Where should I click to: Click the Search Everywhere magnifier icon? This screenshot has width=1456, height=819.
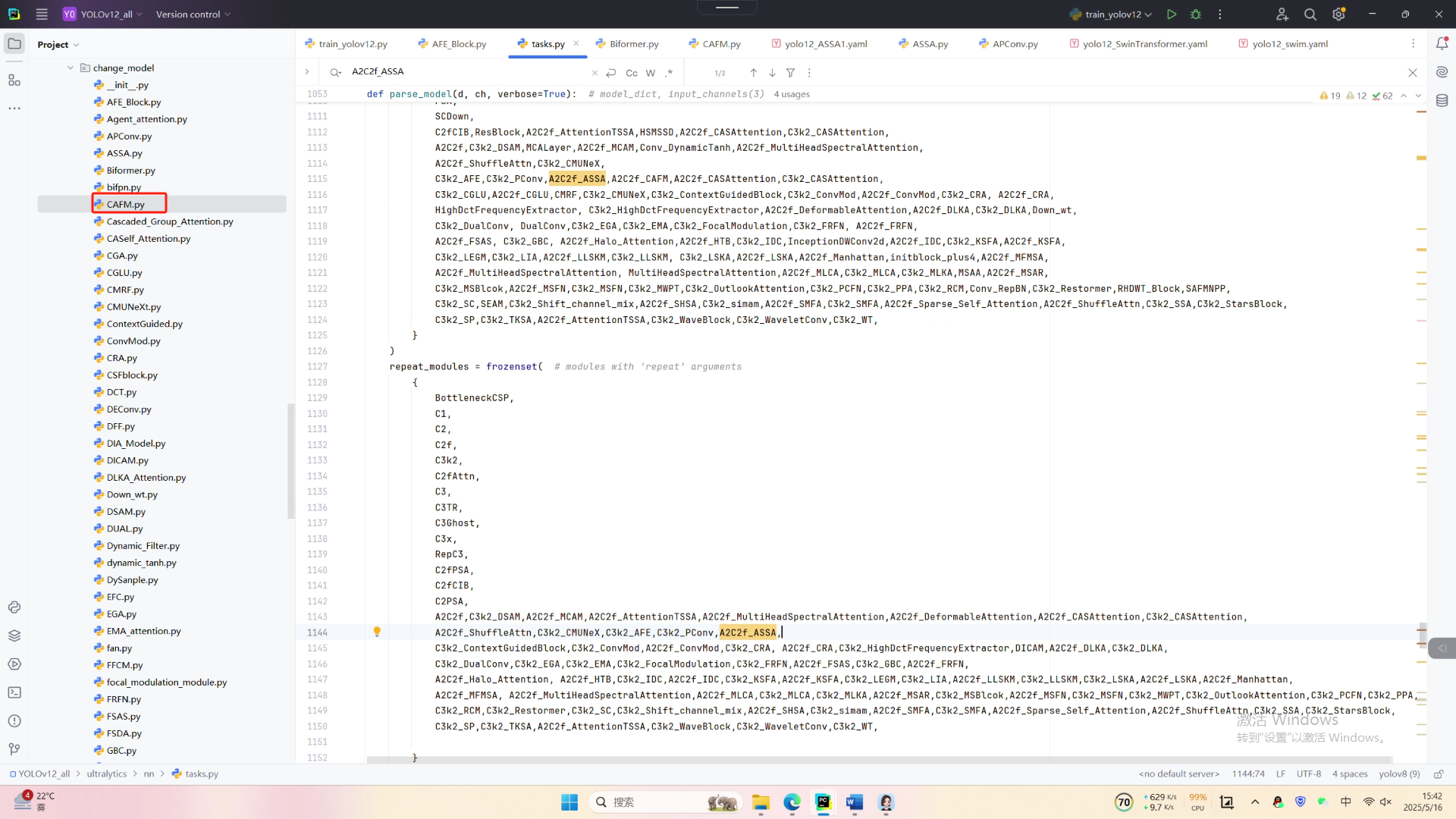tap(1310, 14)
